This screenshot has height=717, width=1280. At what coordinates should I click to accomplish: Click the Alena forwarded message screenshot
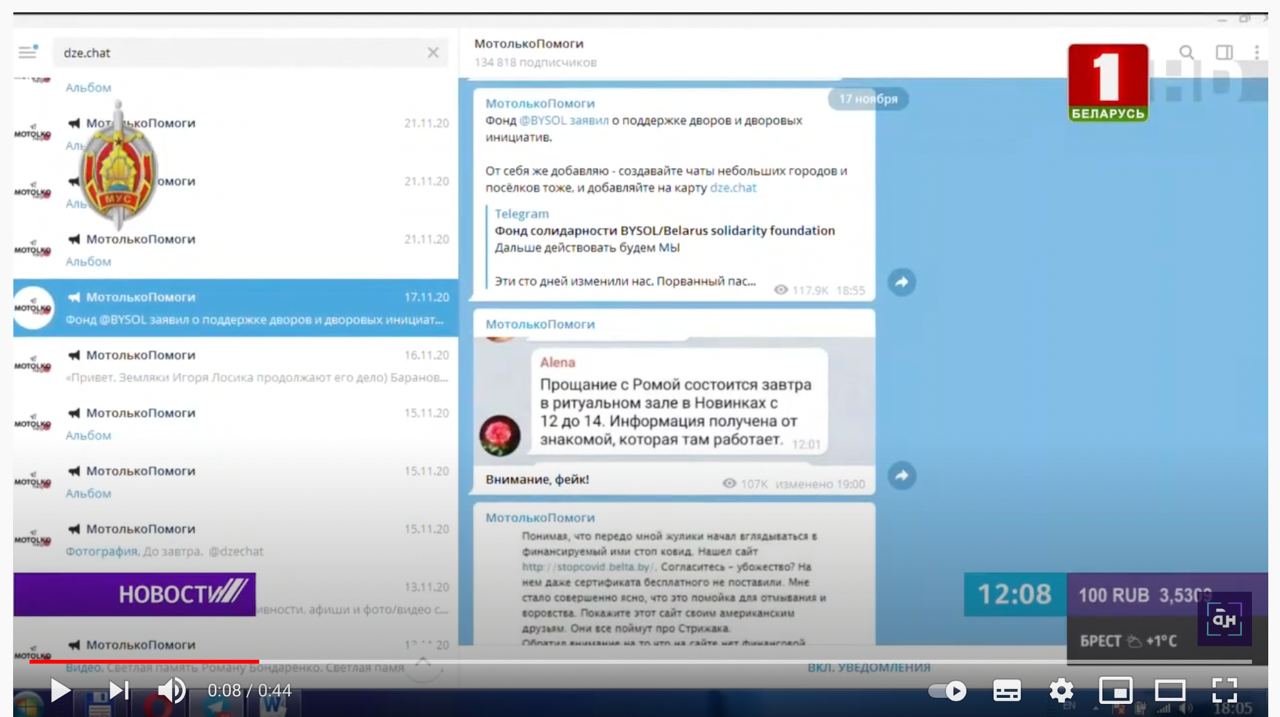(673, 402)
